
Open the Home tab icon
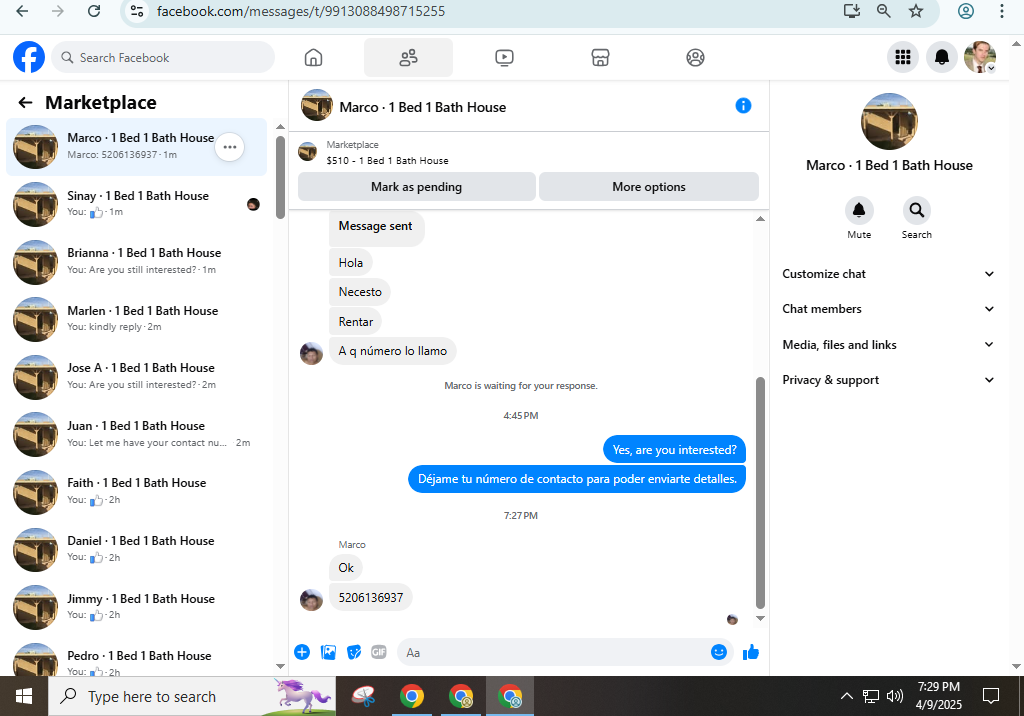click(x=313, y=57)
